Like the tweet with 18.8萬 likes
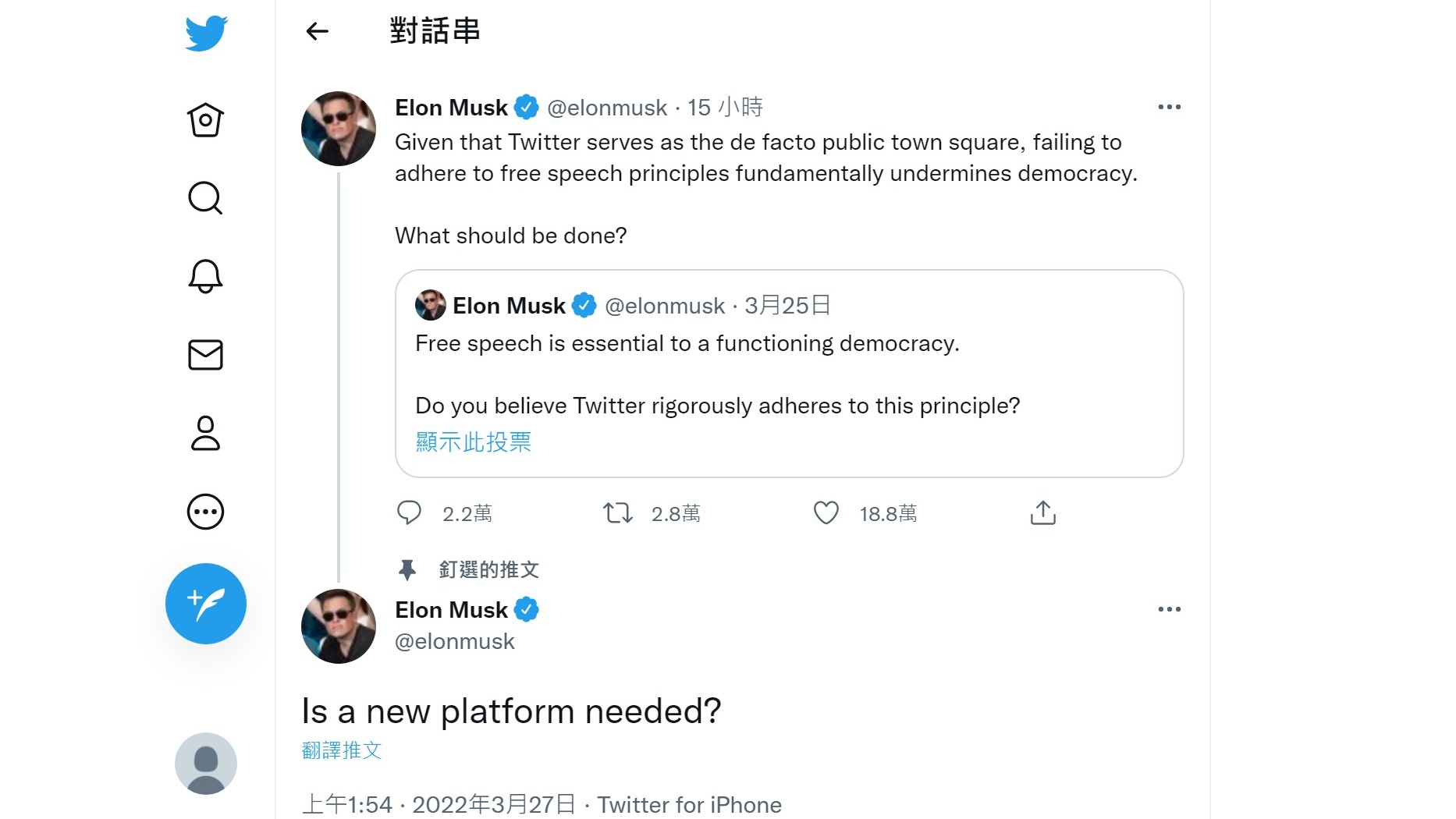The image size is (1456, 819). click(826, 513)
